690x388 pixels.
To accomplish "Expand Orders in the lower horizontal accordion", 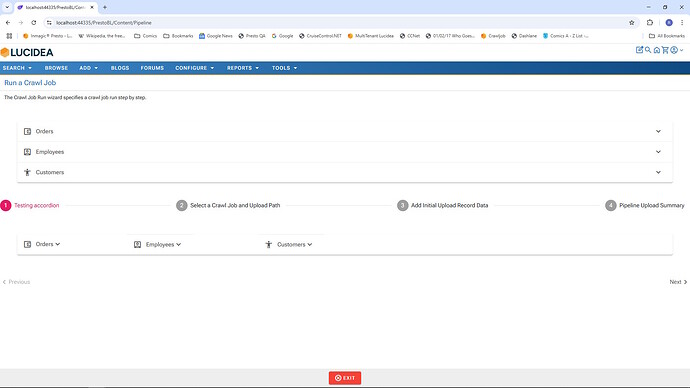I will click(x=58, y=244).
